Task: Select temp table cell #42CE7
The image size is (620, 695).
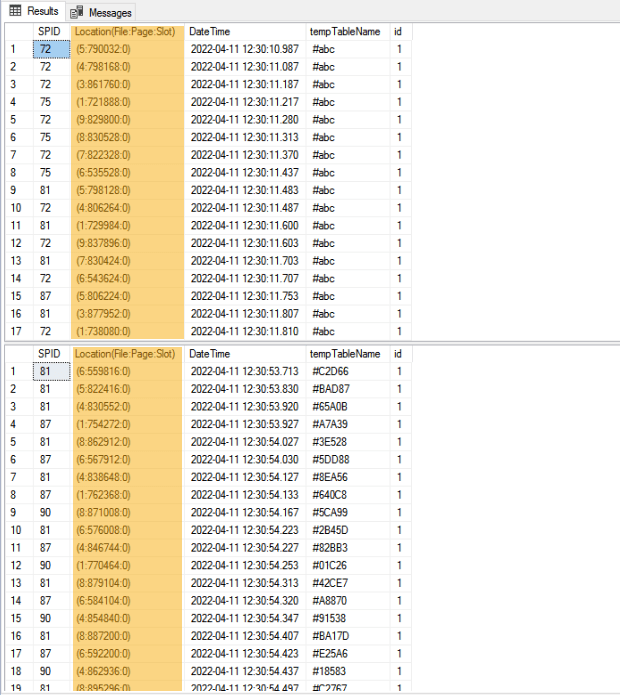Action: tap(347, 583)
